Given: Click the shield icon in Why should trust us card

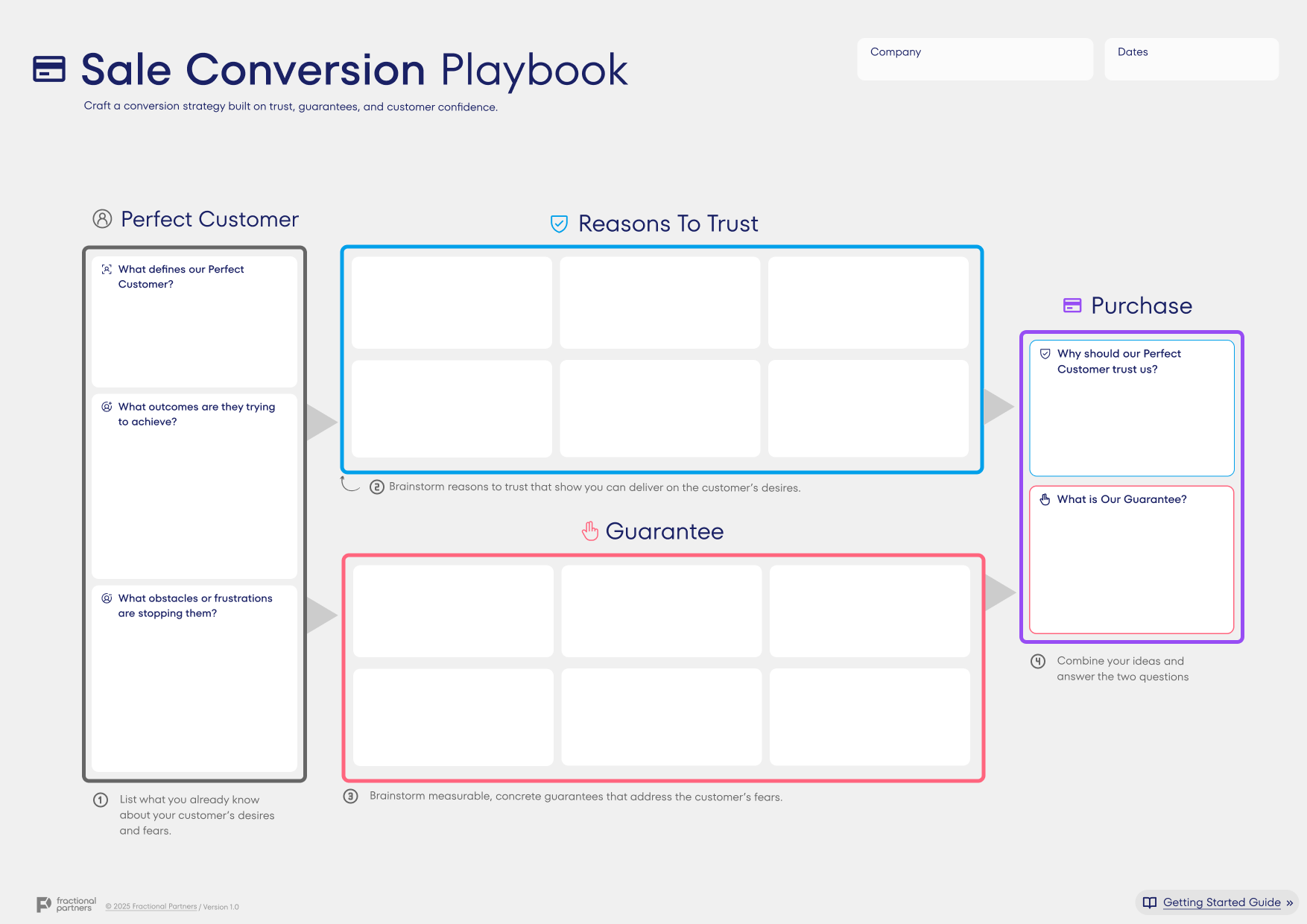Looking at the screenshot, I should click(x=1045, y=354).
